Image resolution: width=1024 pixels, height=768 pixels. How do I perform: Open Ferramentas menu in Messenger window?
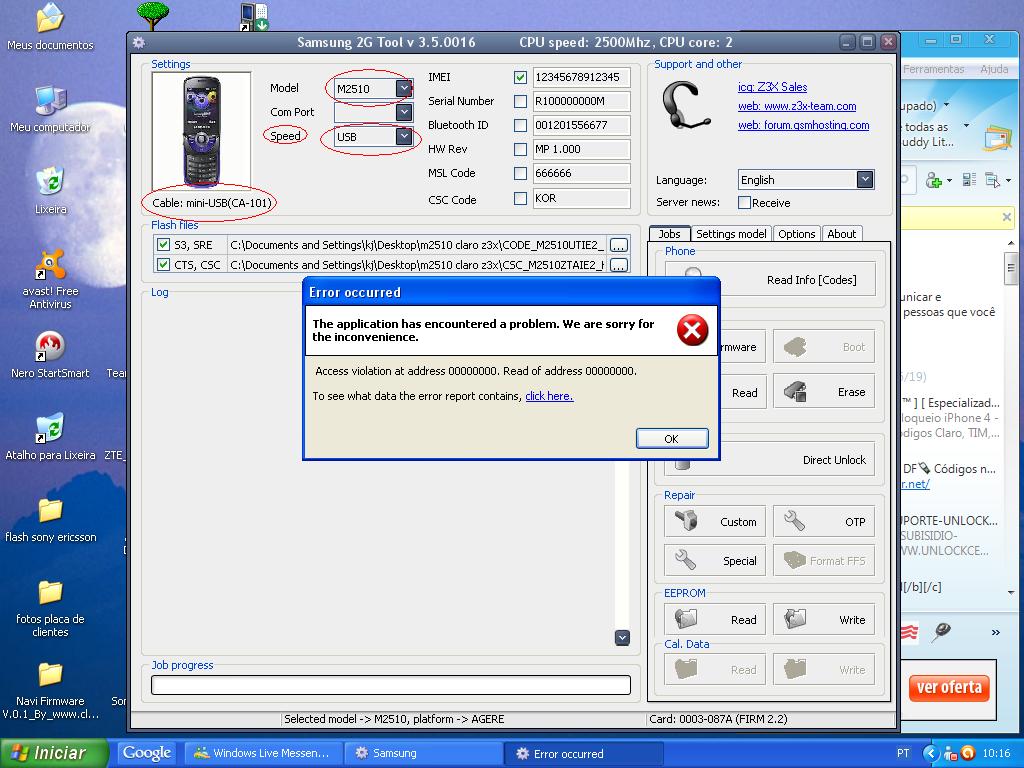click(934, 69)
